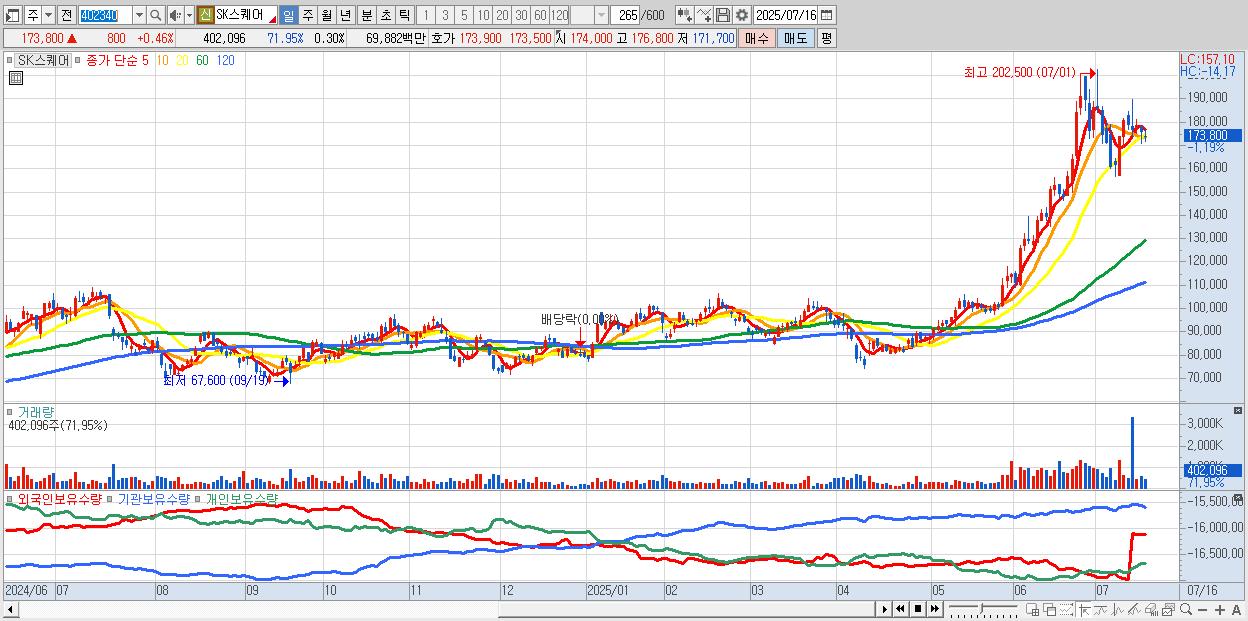Click the scrollbar left arrow at bottom
Image resolution: width=1248 pixels, height=621 pixels.
(10, 609)
